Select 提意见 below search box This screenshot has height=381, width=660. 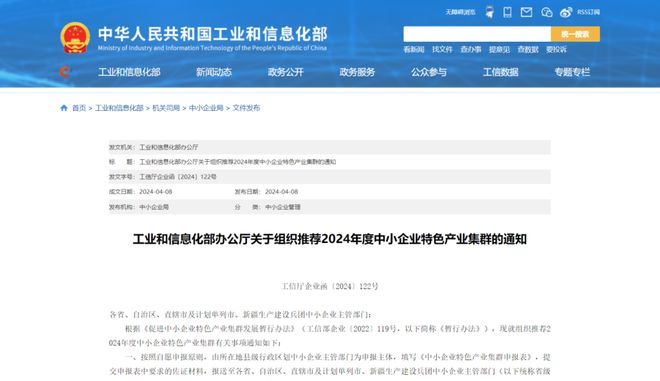499,50
